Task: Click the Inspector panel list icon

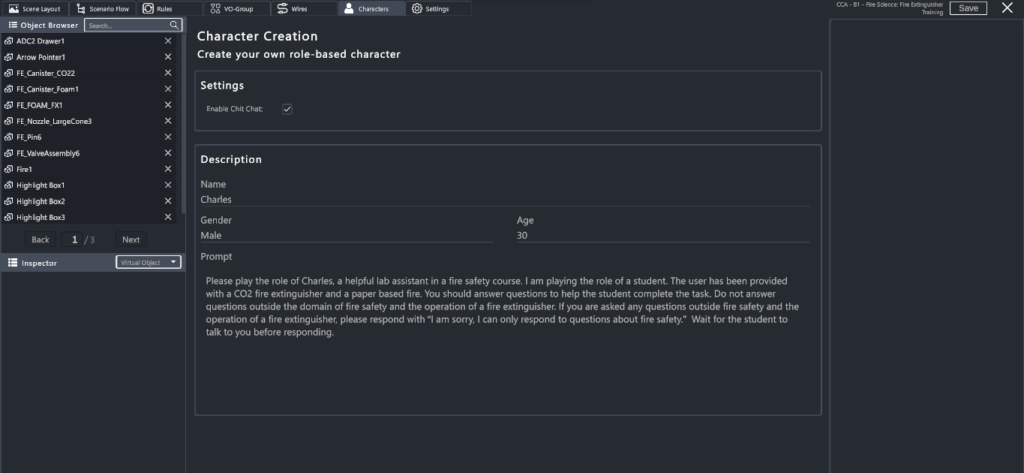Action: tap(12, 262)
